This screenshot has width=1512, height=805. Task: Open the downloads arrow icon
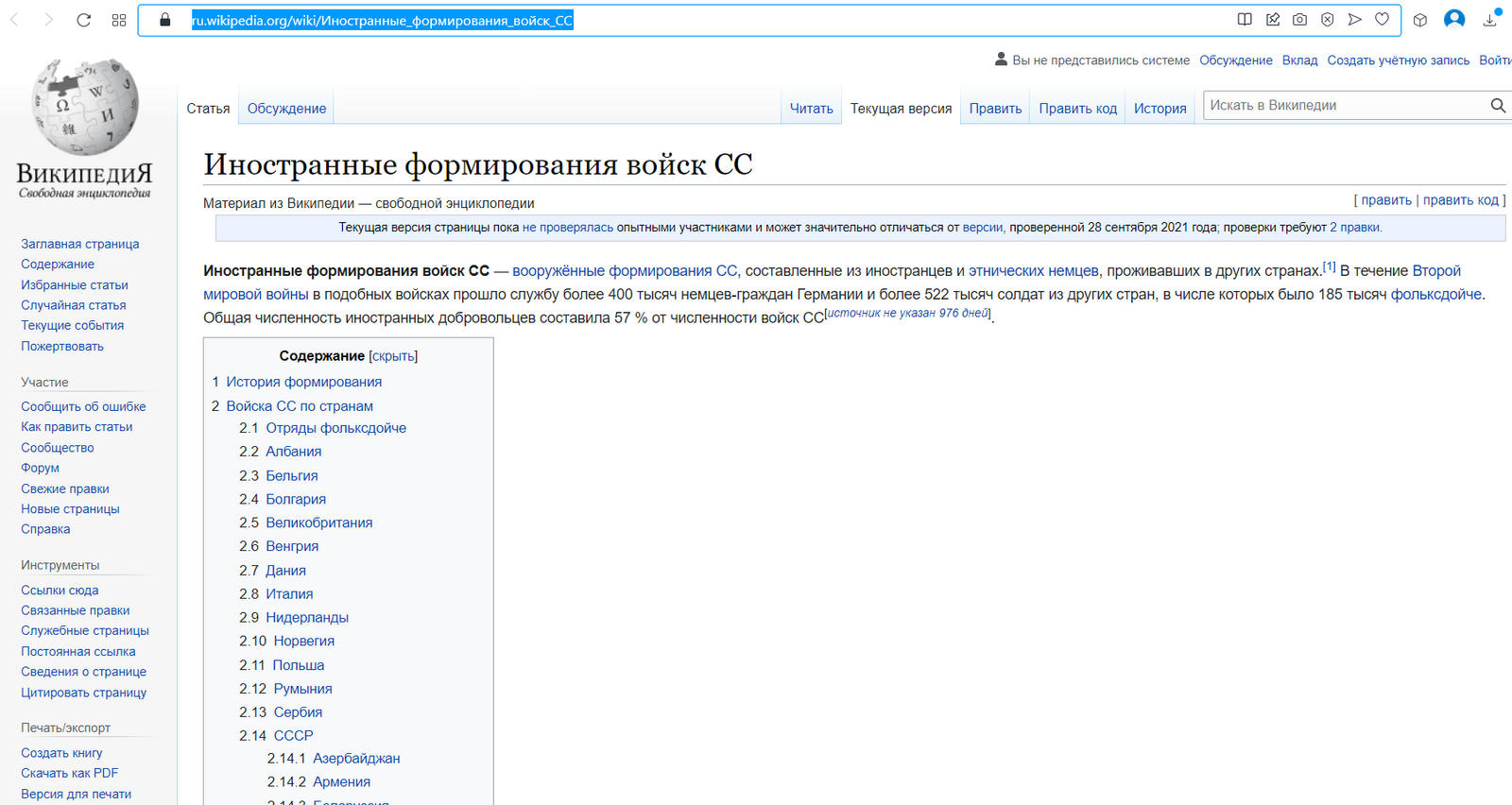coord(1490,20)
